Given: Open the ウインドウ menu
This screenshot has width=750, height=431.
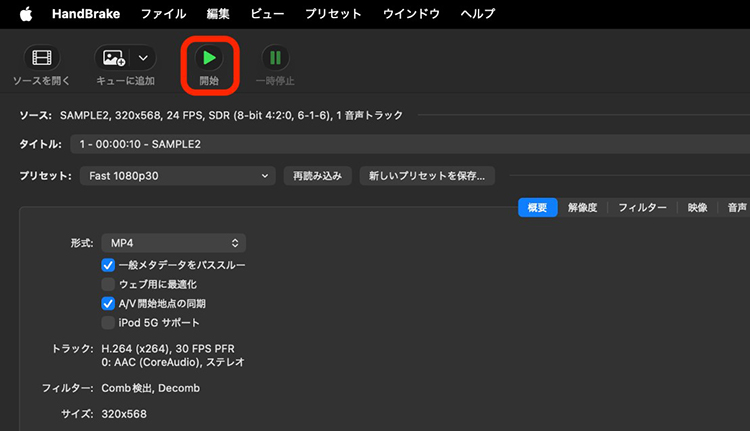Looking at the screenshot, I should pyautogui.click(x=411, y=14).
